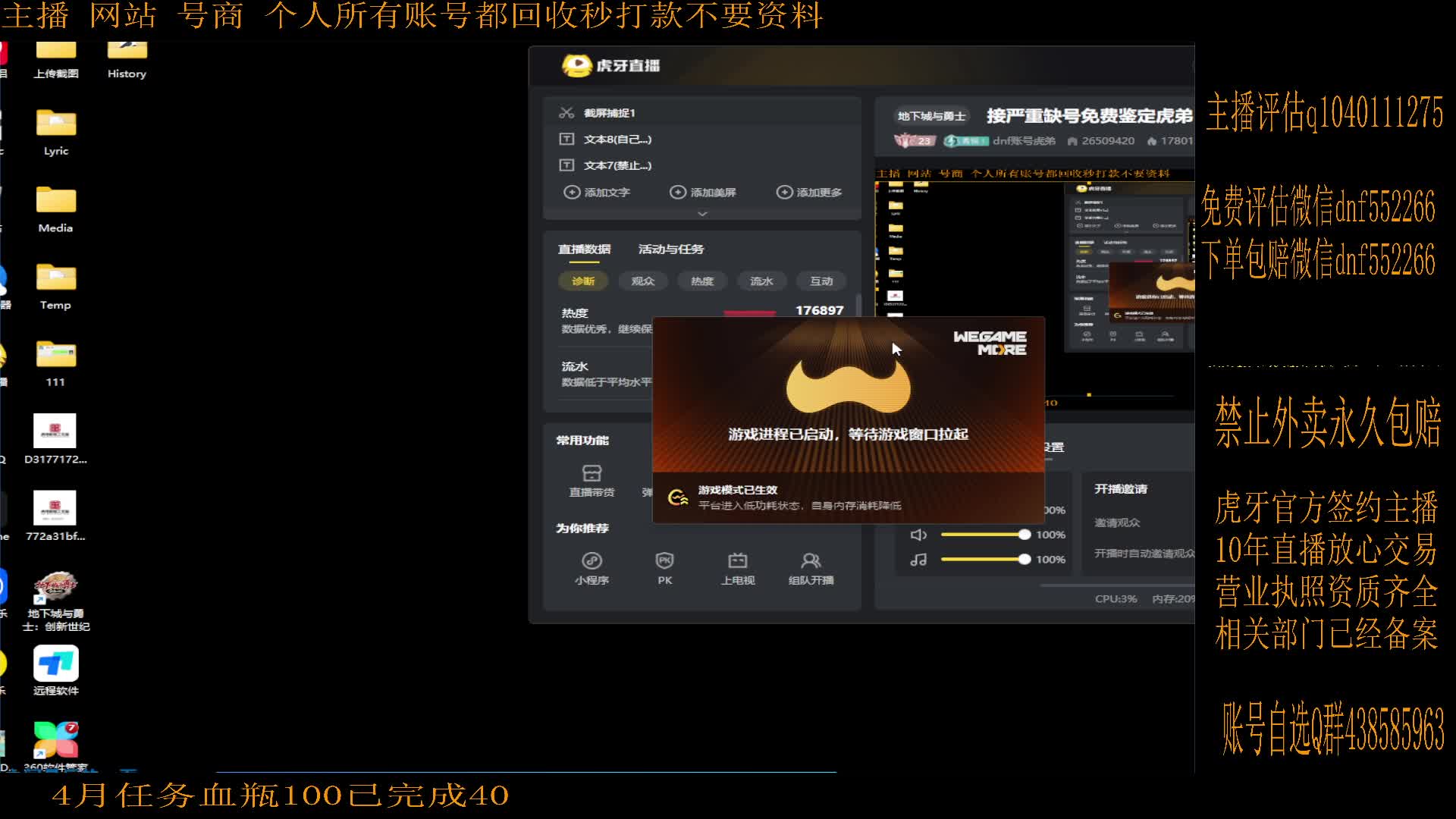
Task: Click 邀请观众 in the 开播邀请 panel
Action: click(x=1116, y=522)
